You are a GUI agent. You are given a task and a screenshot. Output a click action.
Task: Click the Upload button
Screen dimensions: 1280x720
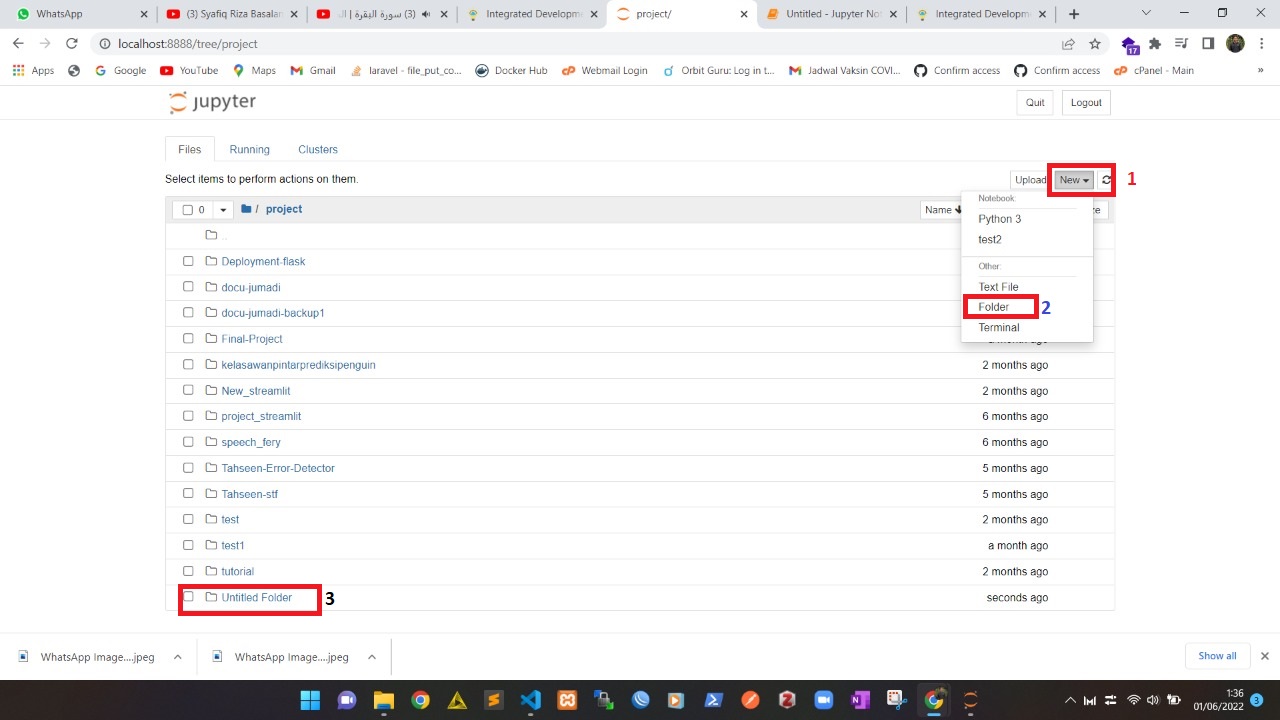pos(1030,180)
